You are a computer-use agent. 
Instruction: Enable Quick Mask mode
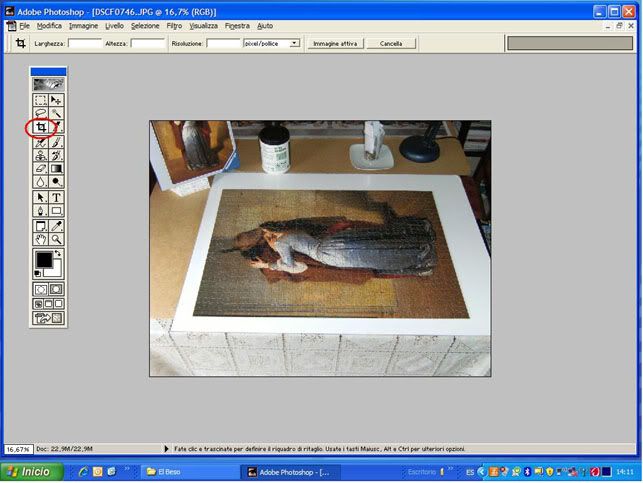[56, 289]
